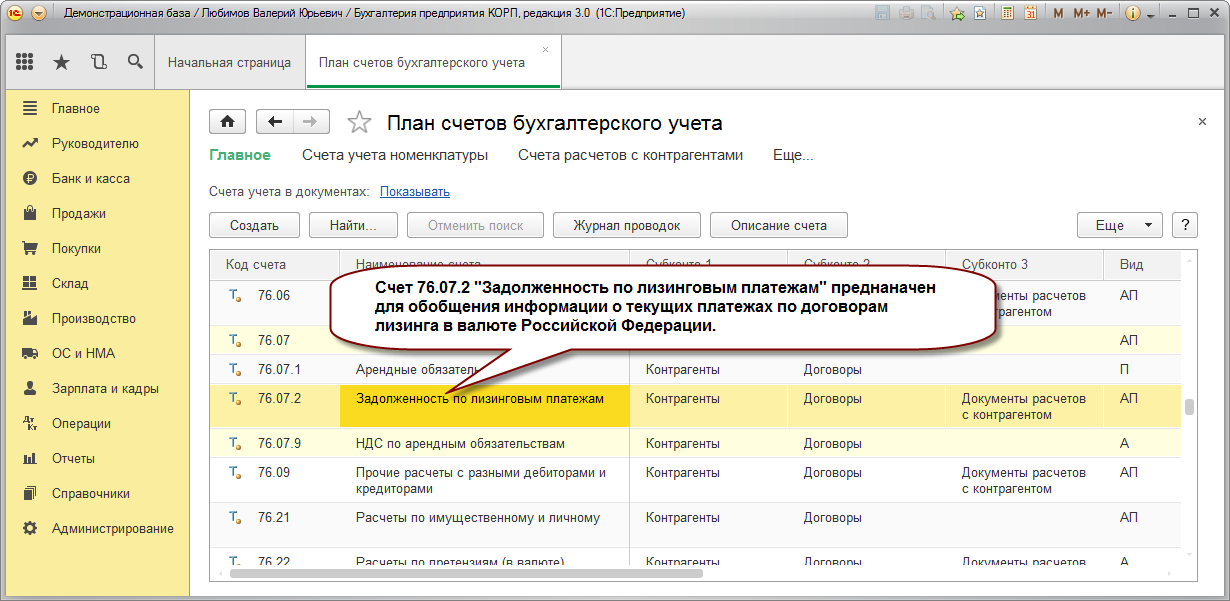Add current page to favorites (star with arrow)
Viewport: 1230px width, 601px height.
click(958, 14)
